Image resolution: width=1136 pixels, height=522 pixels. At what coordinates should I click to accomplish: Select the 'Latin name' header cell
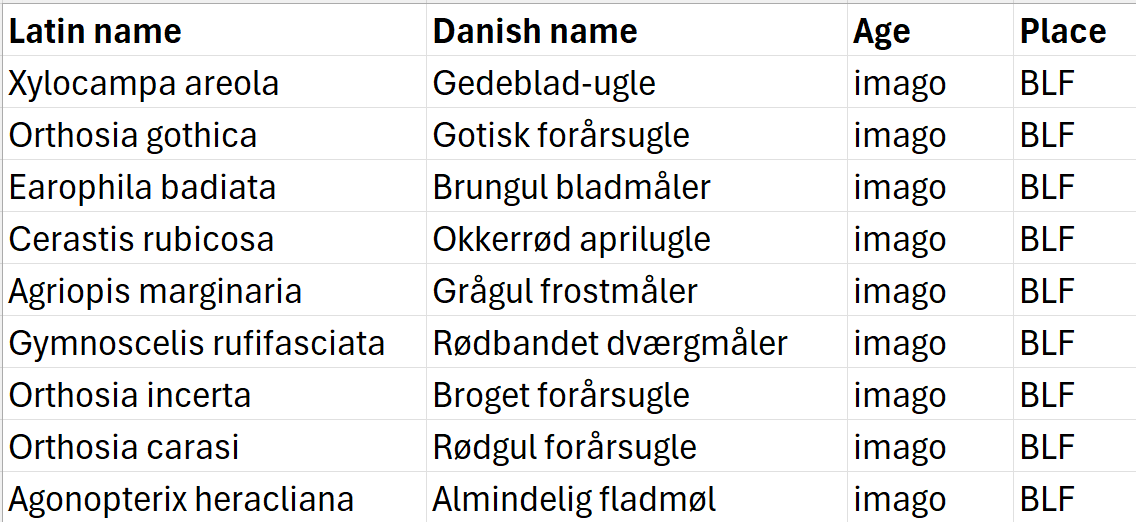[95, 31]
